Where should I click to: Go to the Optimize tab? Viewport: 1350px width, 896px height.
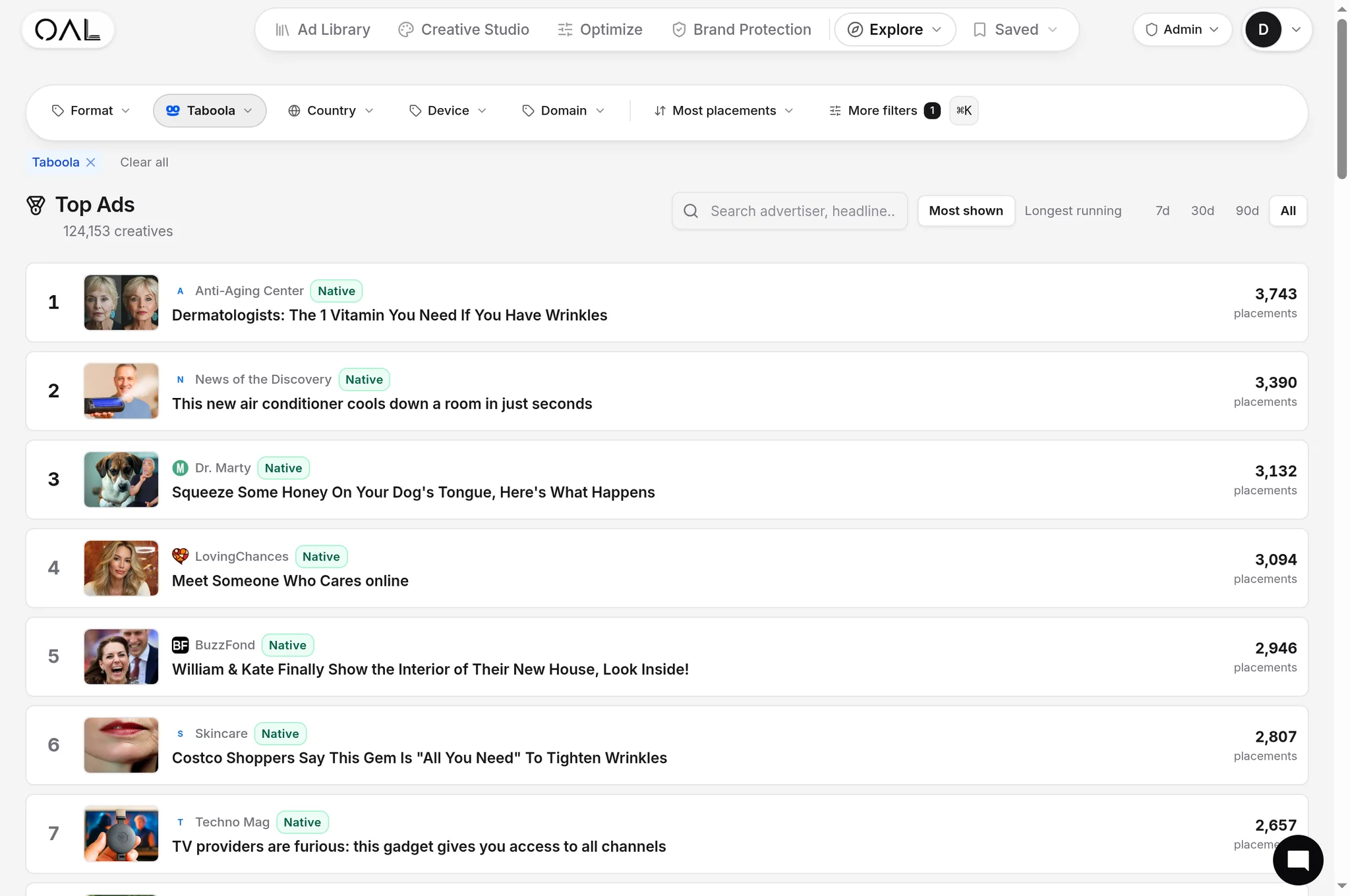coord(600,30)
